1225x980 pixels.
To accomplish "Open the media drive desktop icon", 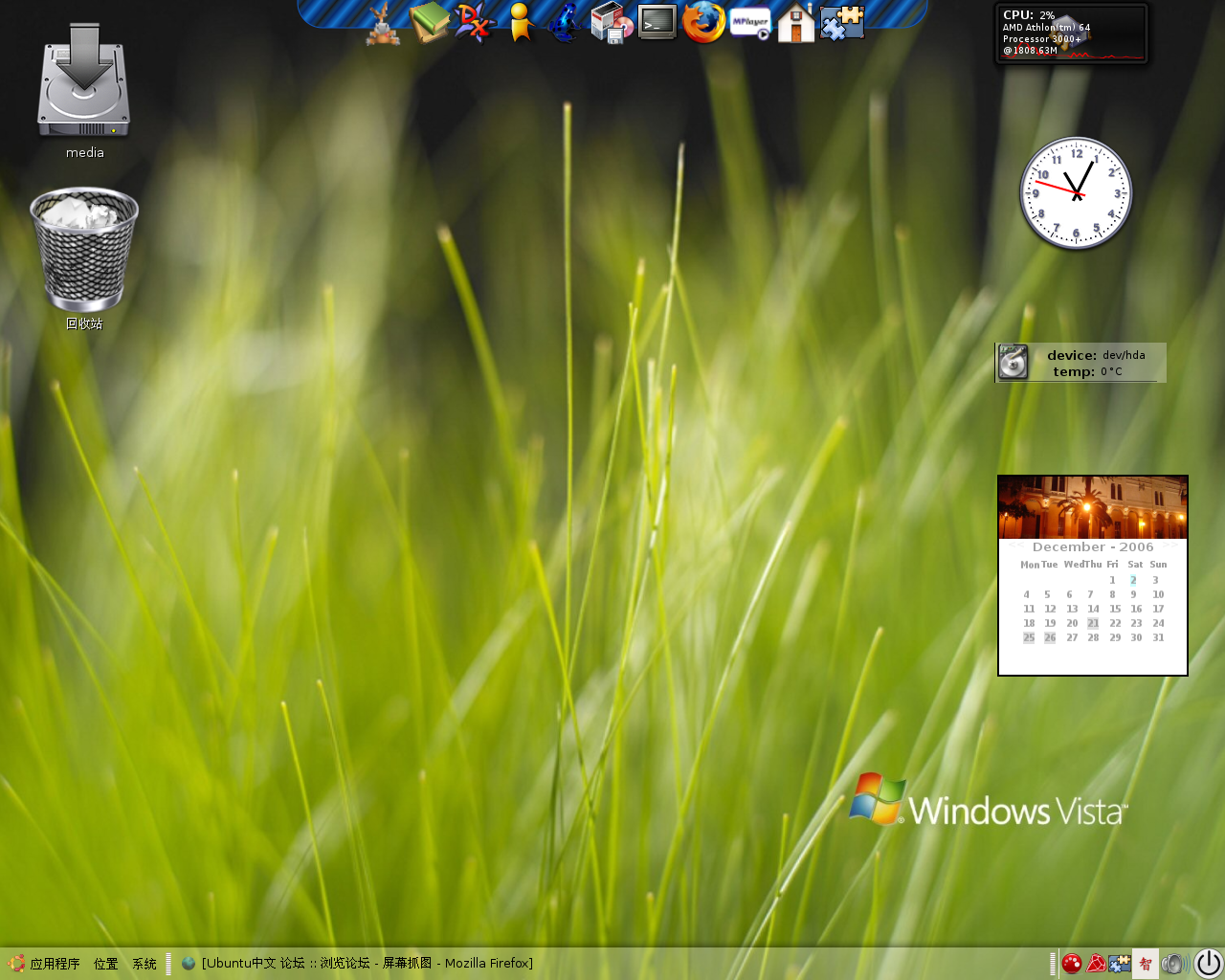I will [84, 91].
